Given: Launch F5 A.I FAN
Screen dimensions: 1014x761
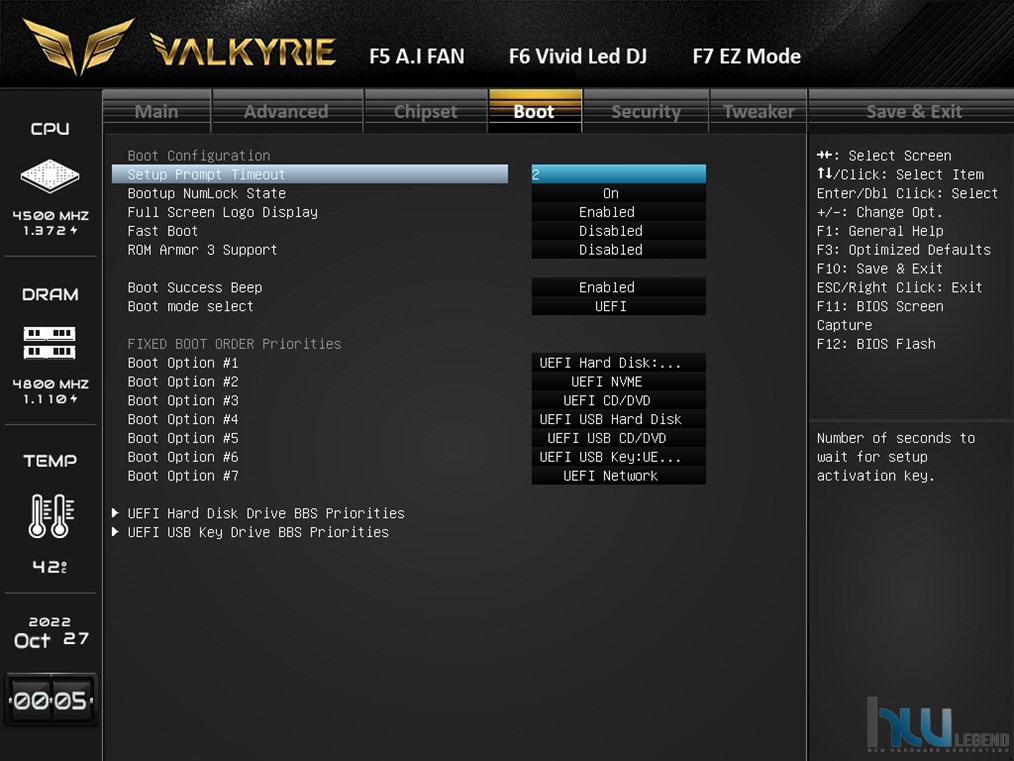Looking at the screenshot, I should click(417, 56).
